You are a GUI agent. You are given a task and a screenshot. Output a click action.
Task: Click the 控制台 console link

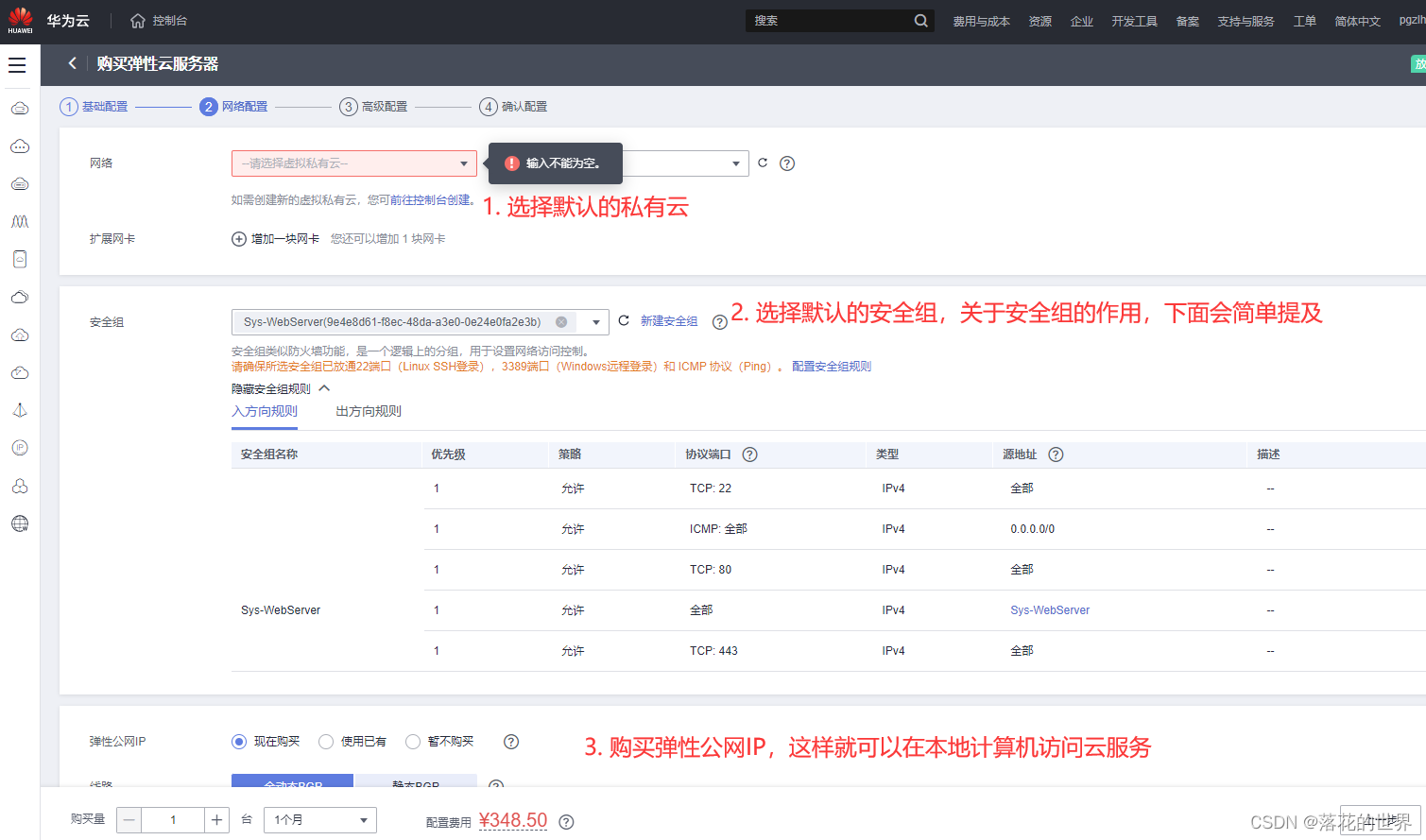(170, 21)
